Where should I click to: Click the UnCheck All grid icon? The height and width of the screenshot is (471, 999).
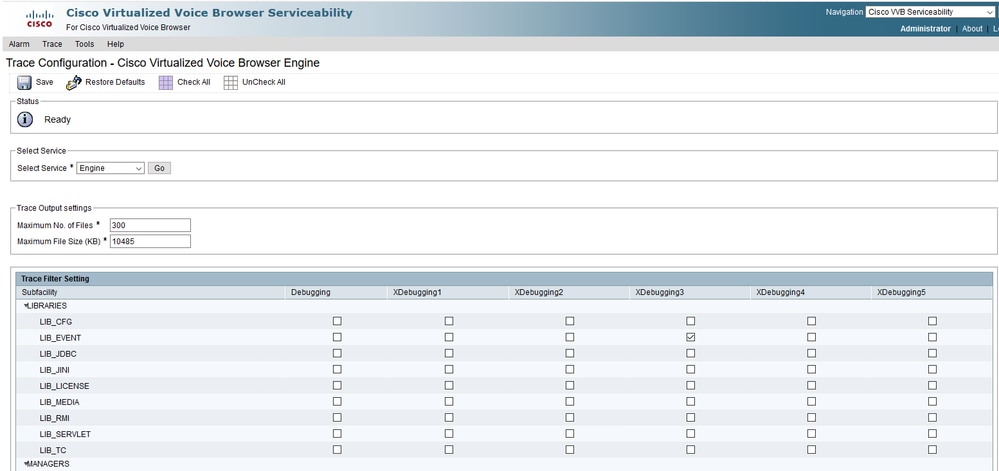(x=231, y=83)
